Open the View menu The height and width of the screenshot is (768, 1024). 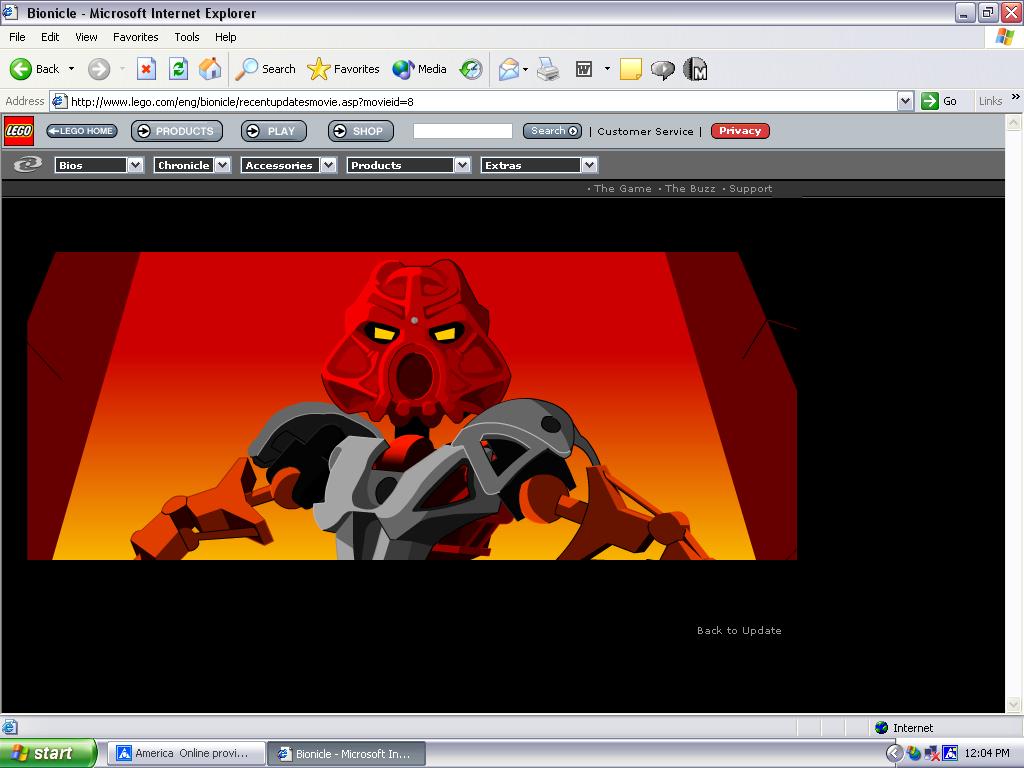point(86,37)
